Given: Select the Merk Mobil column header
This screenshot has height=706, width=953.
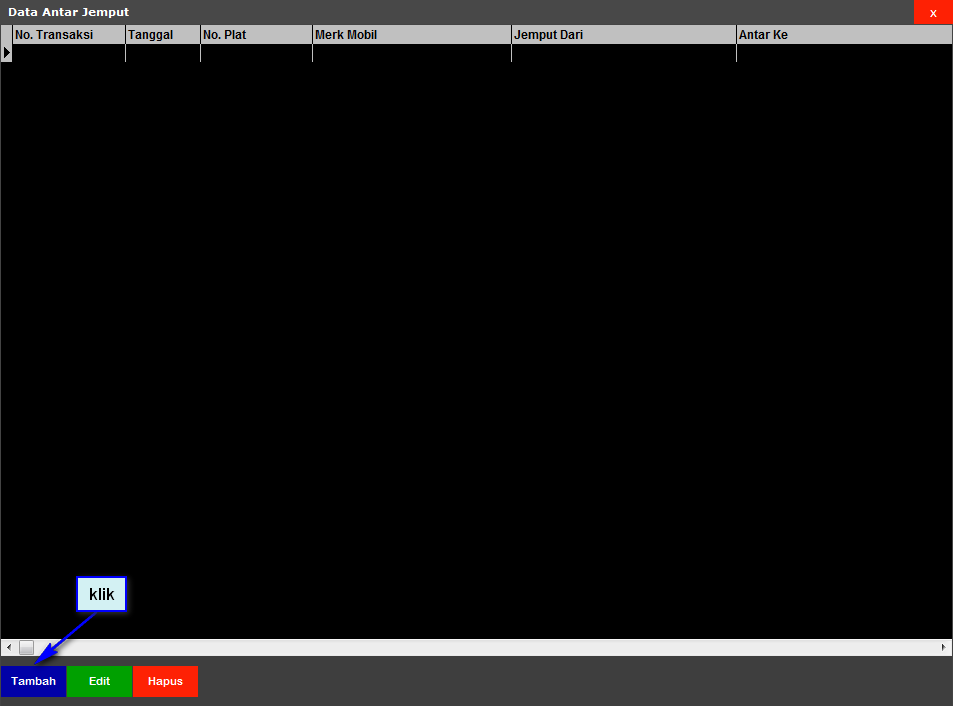Looking at the screenshot, I should click(x=411, y=35).
